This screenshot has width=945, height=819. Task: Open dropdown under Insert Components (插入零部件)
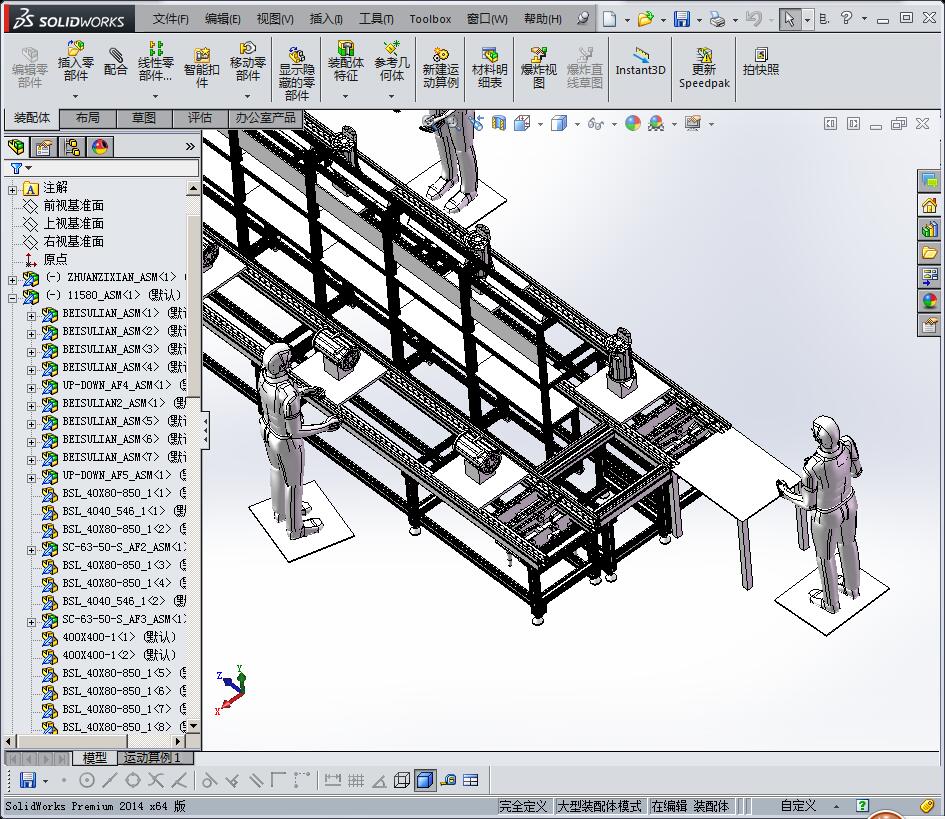[75, 96]
